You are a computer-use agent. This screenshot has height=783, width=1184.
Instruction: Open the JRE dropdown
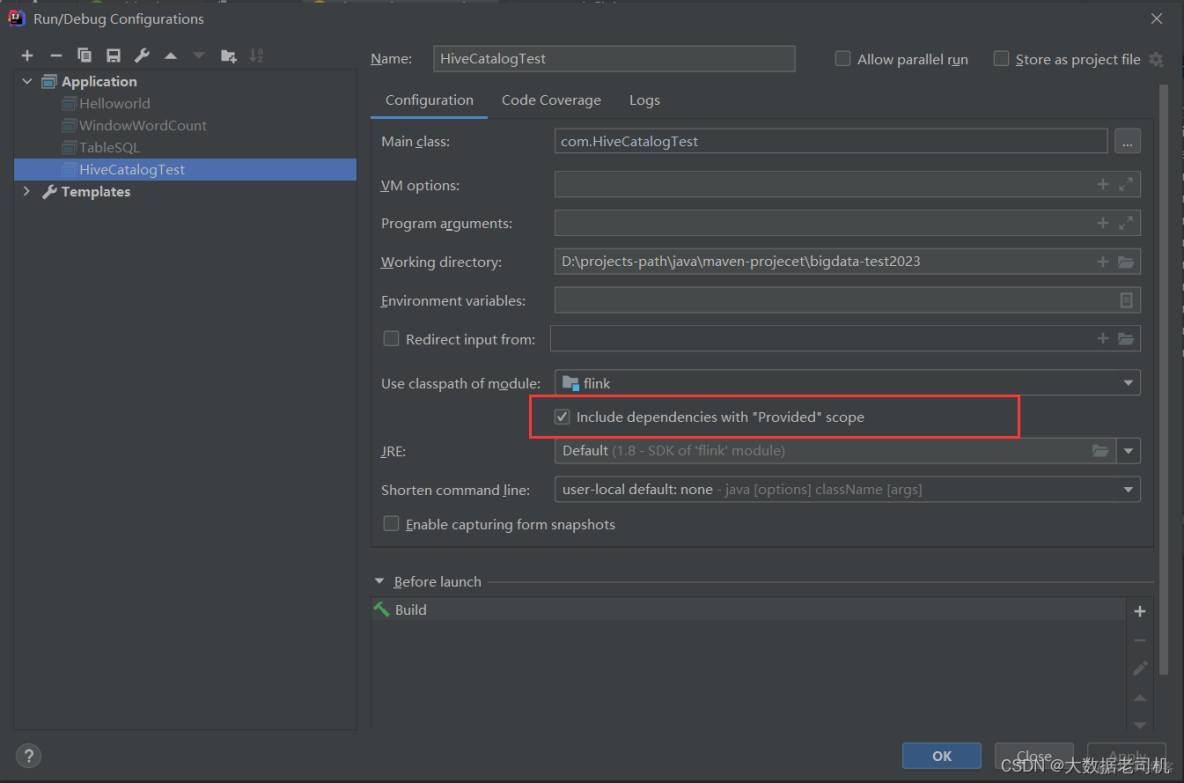pos(1129,450)
